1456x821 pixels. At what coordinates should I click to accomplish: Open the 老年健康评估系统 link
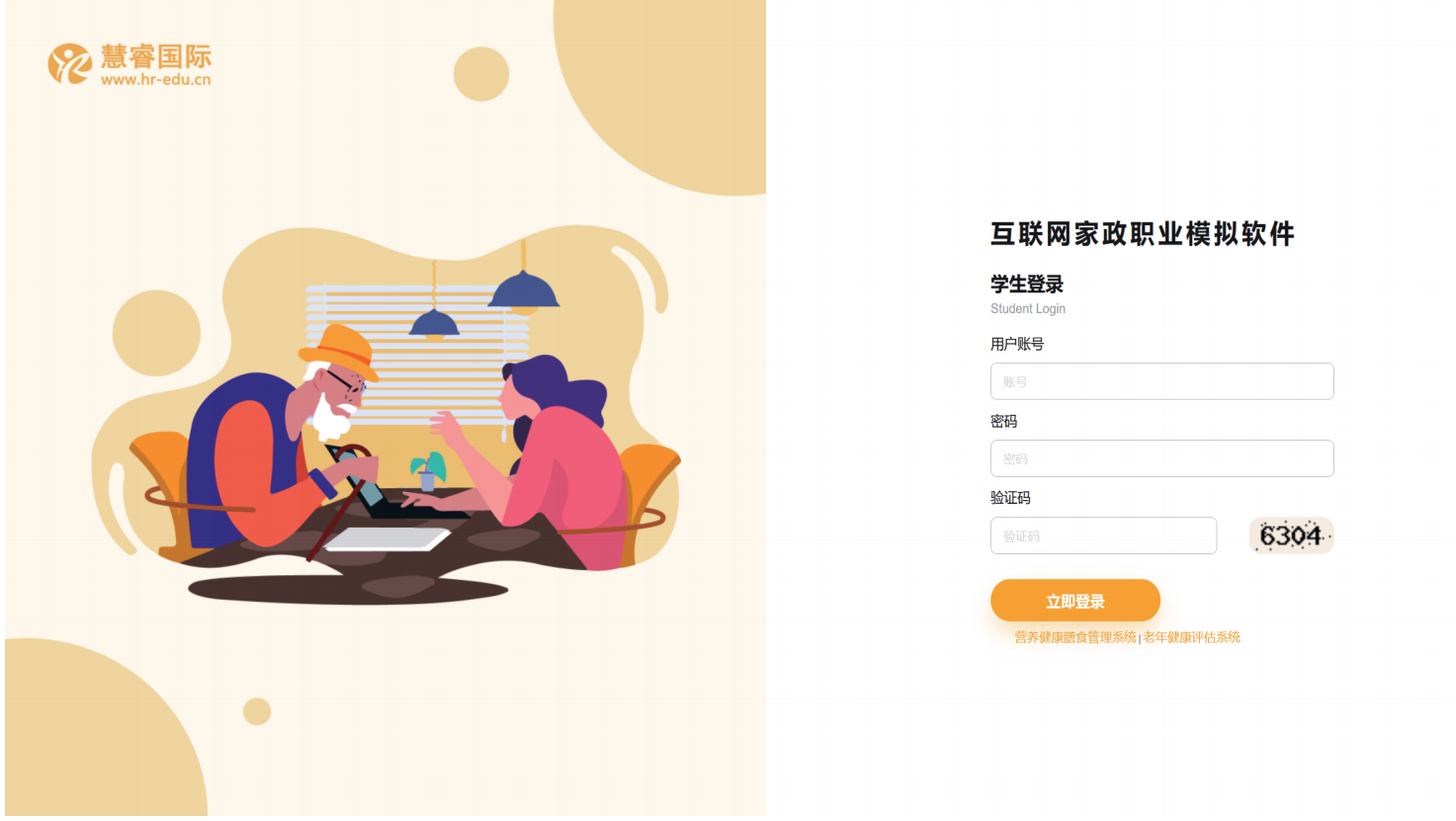[x=1192, y=637]
